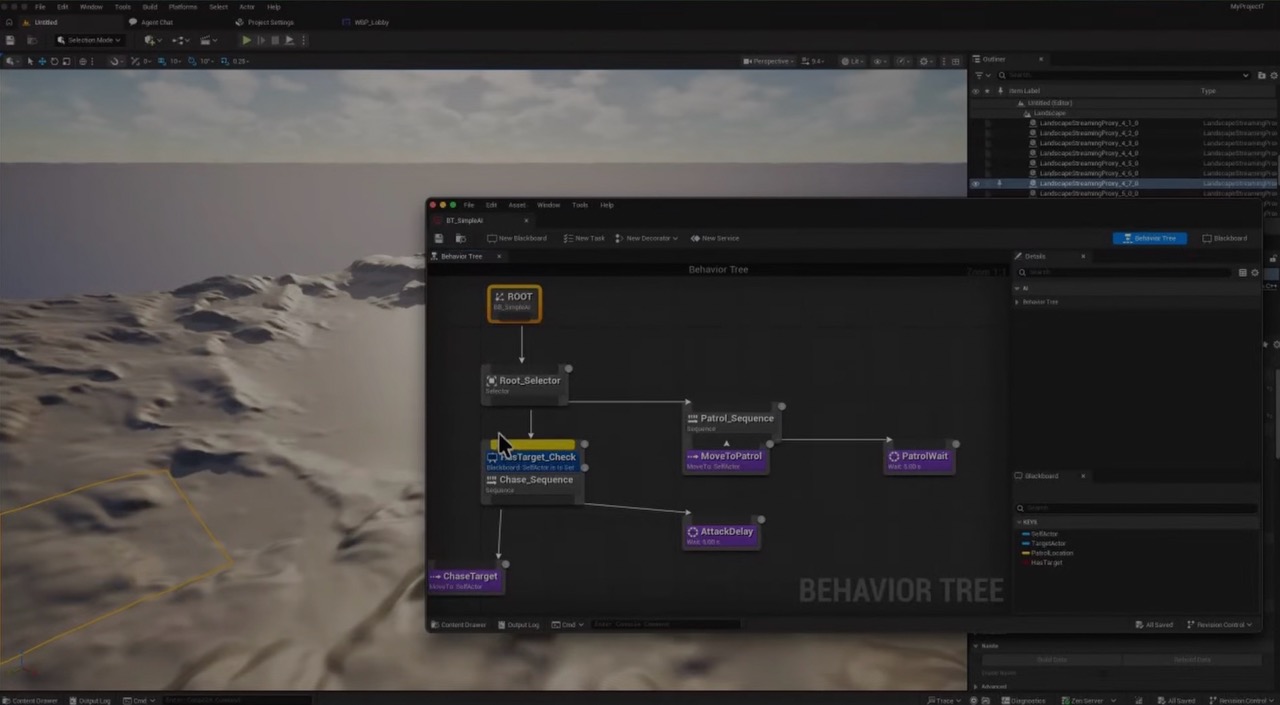Open the New Decorator dropdown
Screen dimensions: 1280x705
pyautogui.click(x=647, y=238)
